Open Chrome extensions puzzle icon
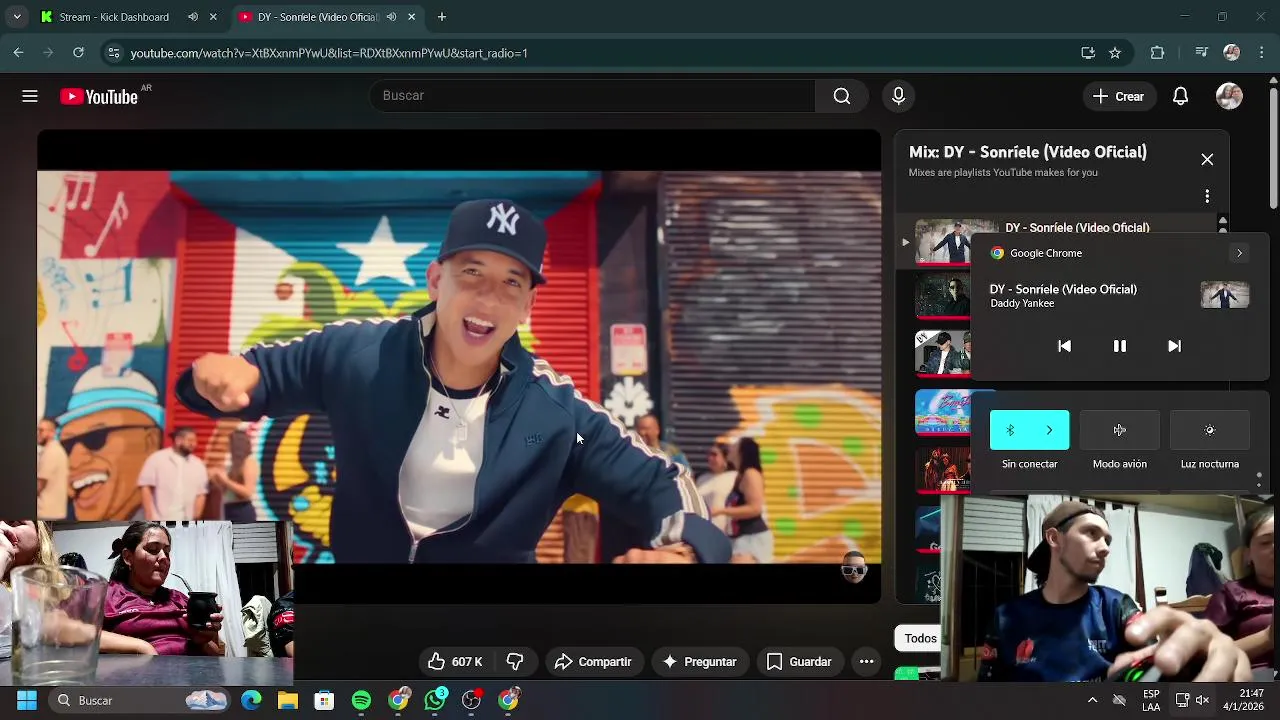 [1158, 53]
